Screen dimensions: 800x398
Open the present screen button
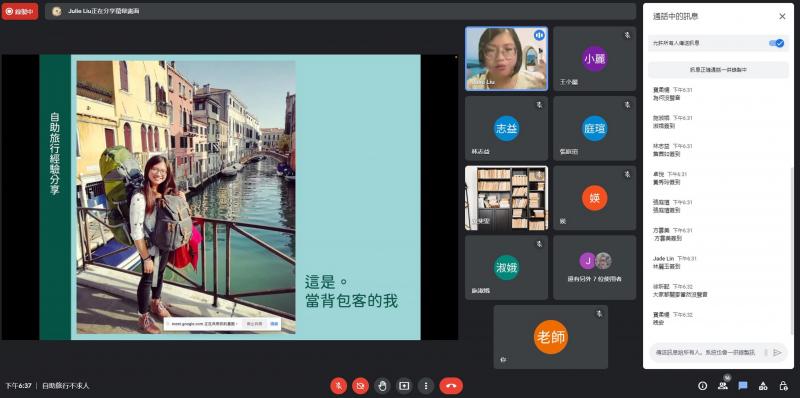tap(404, 386)
